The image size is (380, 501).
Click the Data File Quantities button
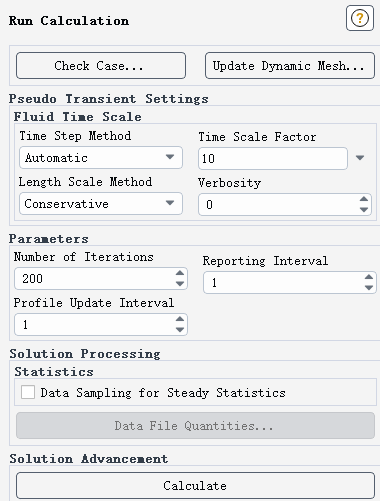coord(195,426)
